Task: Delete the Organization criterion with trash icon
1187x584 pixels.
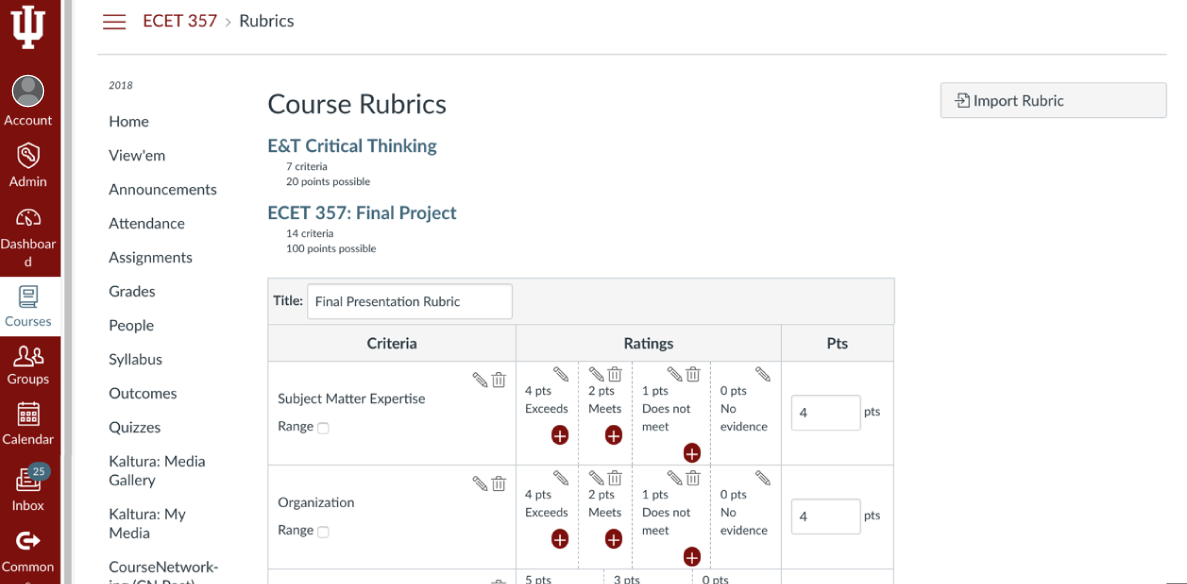Action: pos(498,483)
